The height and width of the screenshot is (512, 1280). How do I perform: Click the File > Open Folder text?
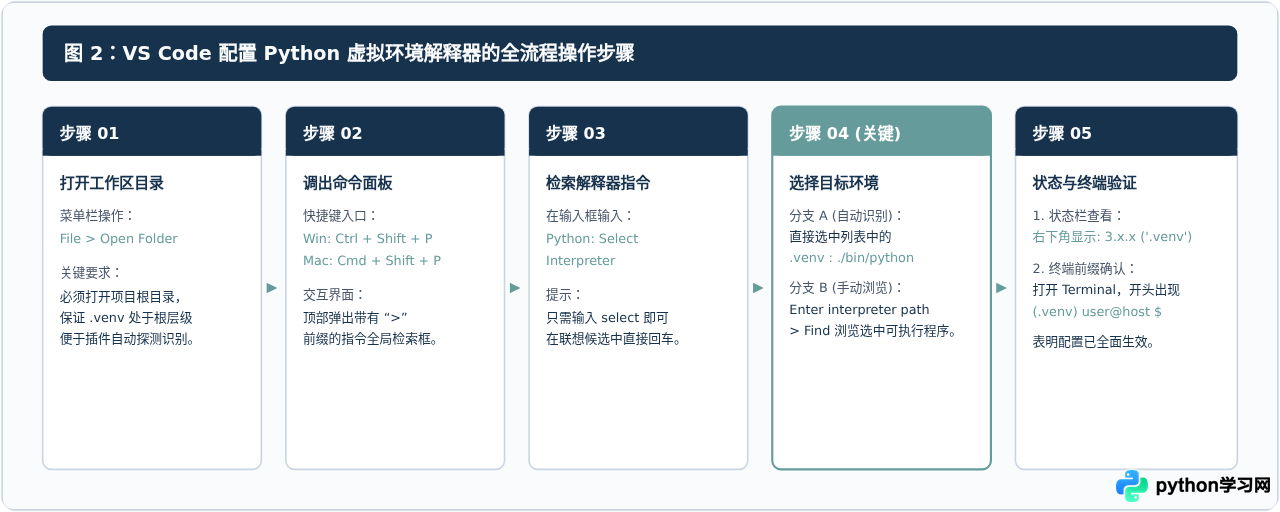[x=119, y=239]
